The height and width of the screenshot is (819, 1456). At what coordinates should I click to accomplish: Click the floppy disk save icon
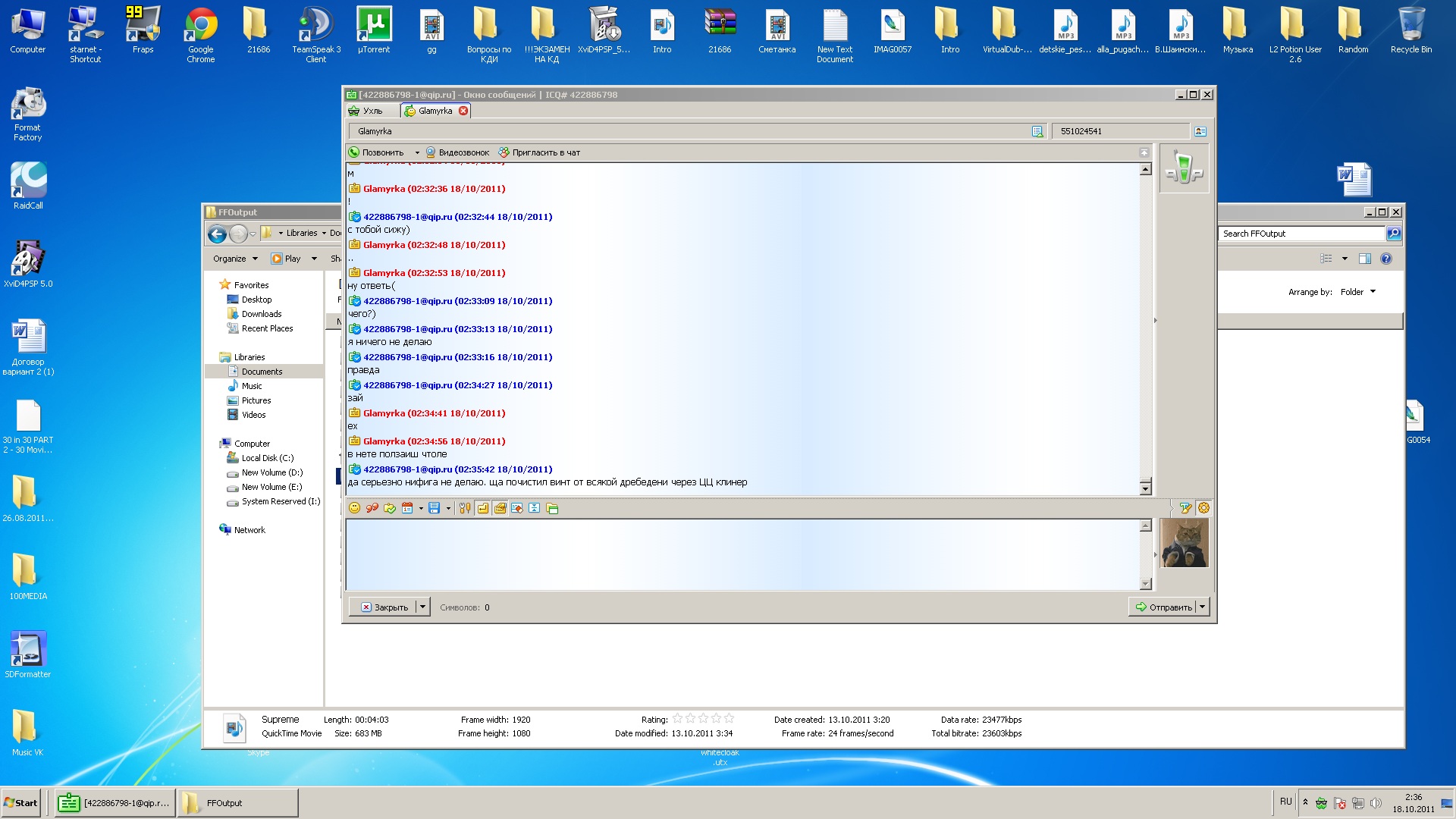[434, 508]
